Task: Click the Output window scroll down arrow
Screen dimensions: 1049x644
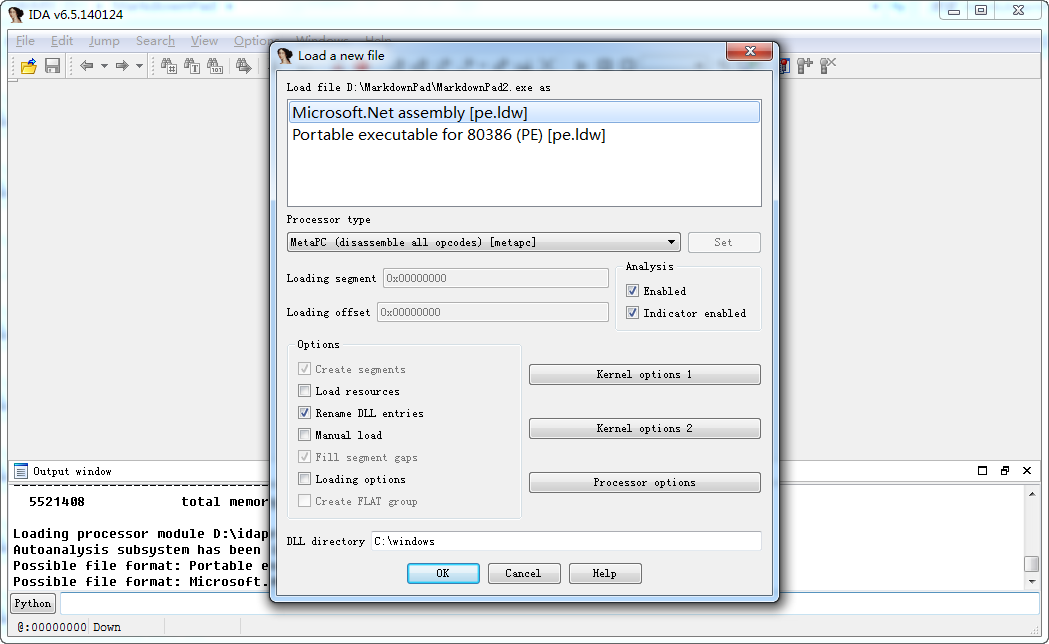Action: click(1032, 582)
